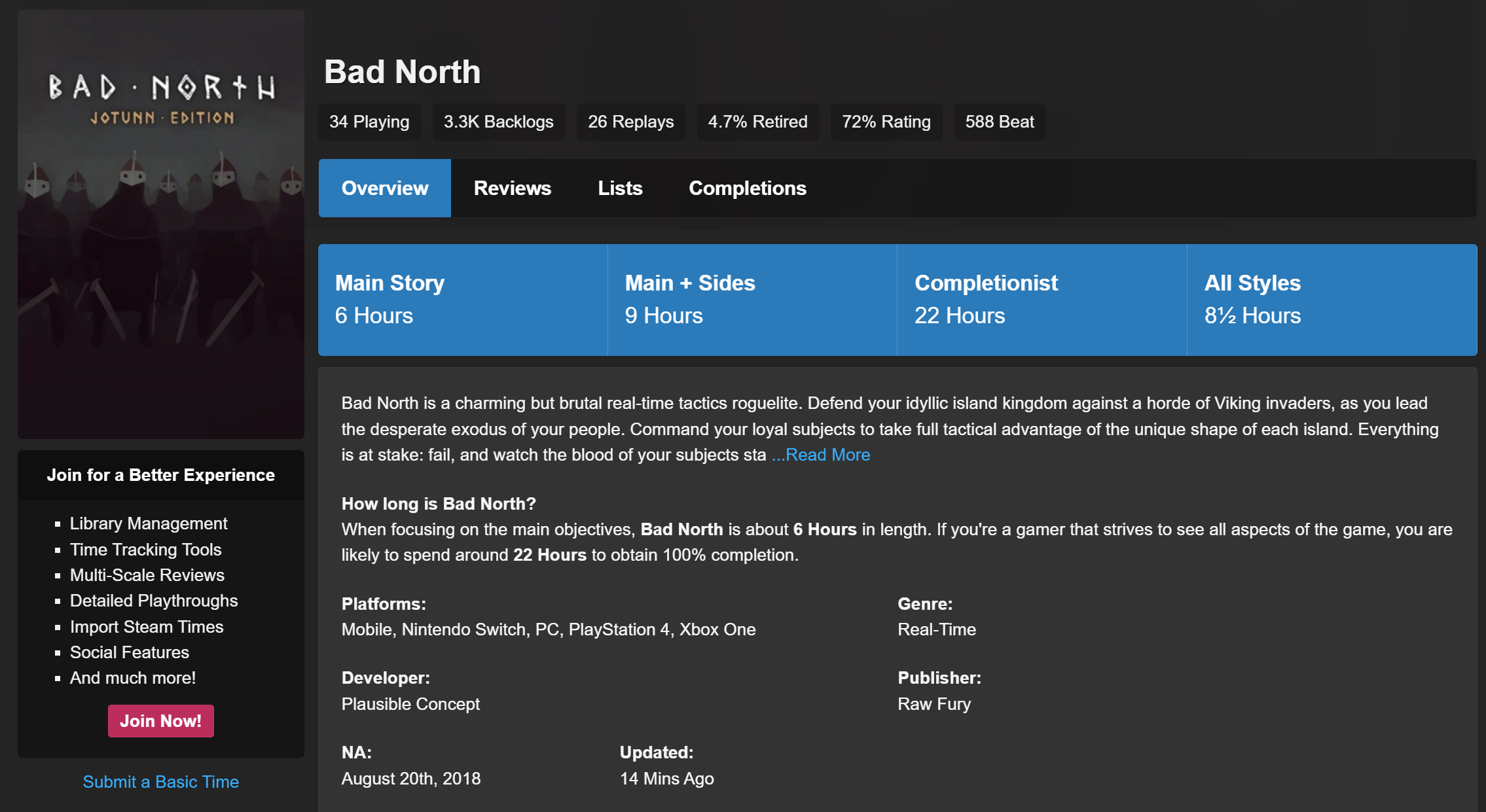Click the Join Now! button

click(160, 721)
